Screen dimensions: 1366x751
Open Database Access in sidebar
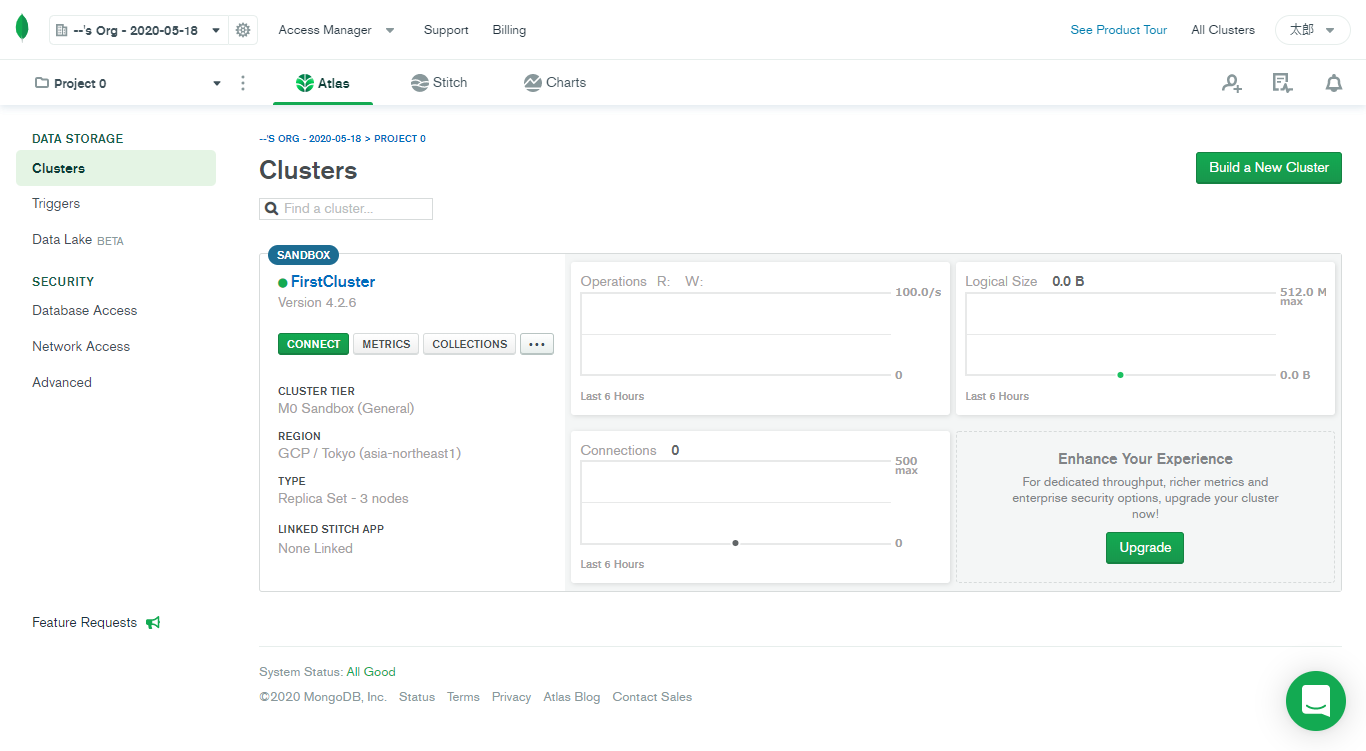[85, 310]
